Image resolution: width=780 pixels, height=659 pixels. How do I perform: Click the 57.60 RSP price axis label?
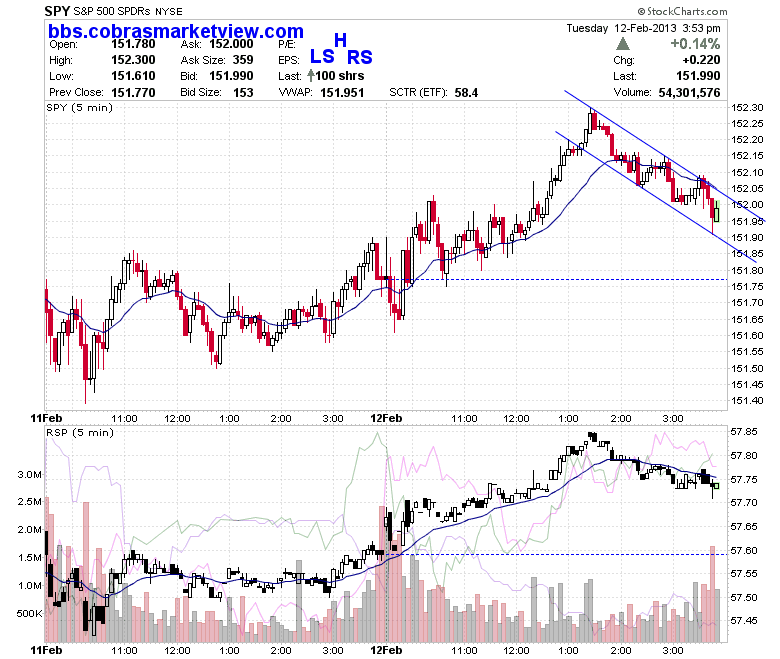coord(745,551)
